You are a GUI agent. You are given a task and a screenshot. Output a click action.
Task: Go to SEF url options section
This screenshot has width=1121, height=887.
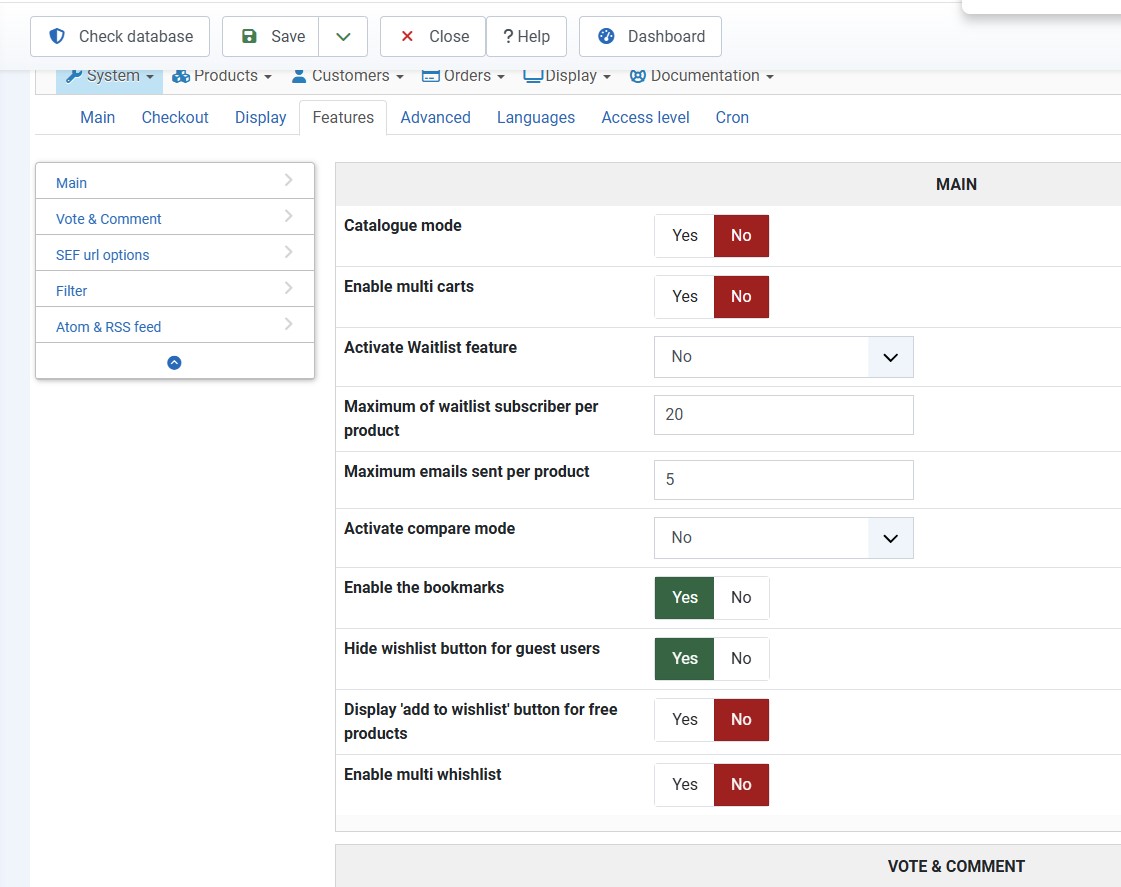103,255
